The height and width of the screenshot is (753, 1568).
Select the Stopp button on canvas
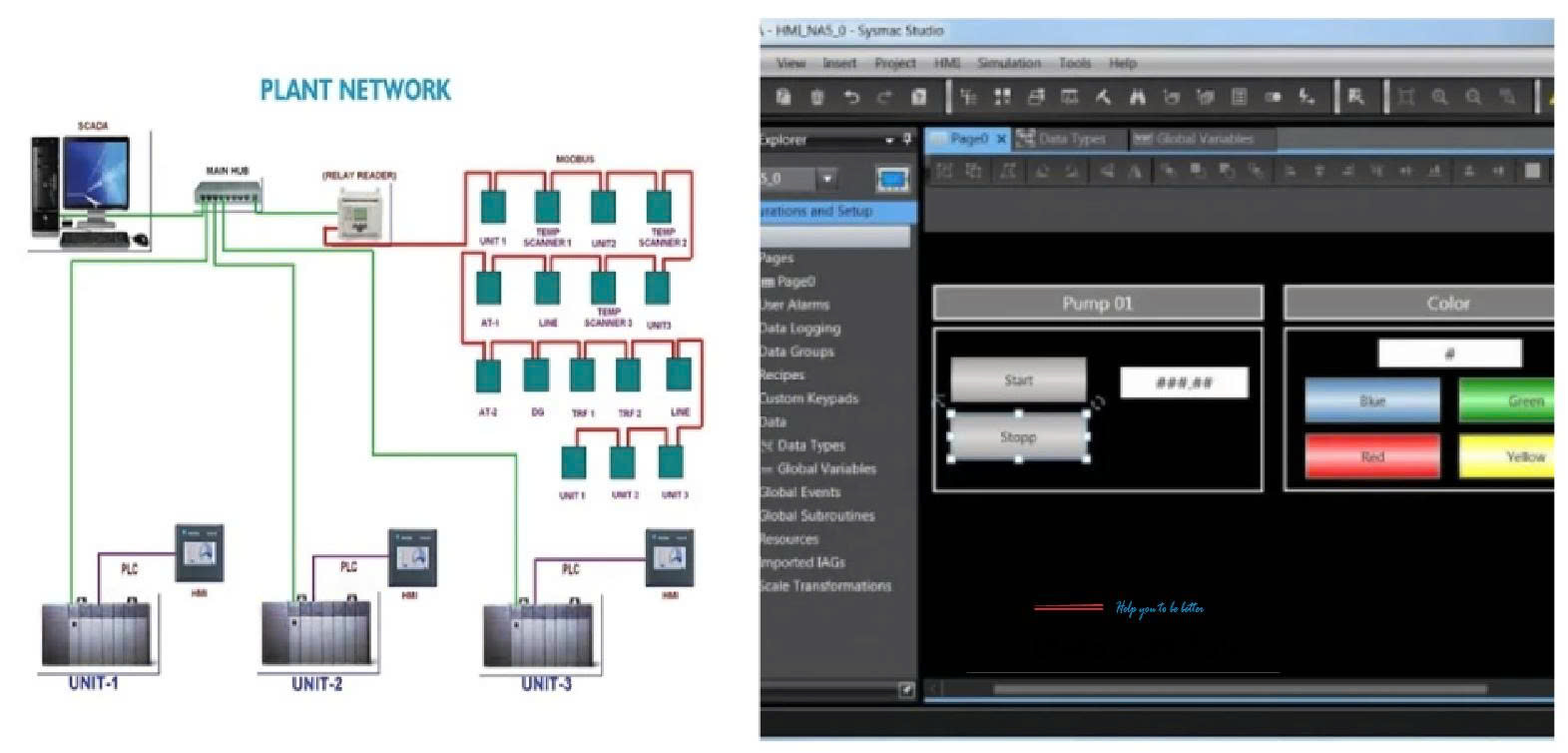point(1018,437)
